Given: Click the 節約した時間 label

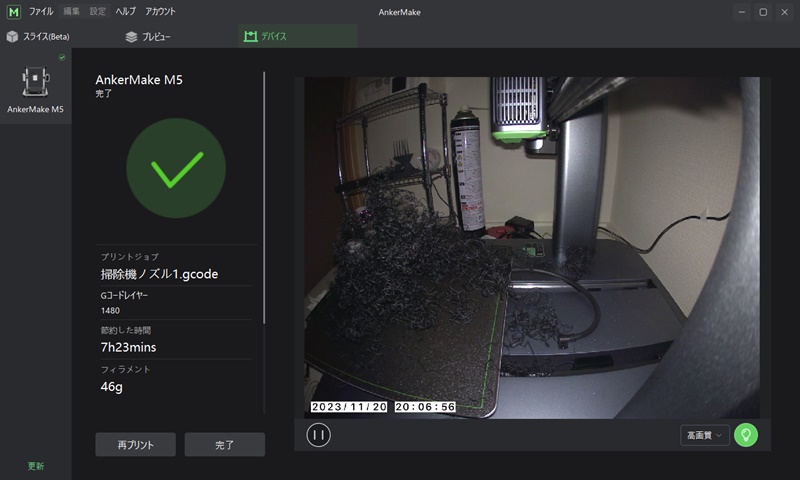Looking at the screenshot, I should coord(126,330).
